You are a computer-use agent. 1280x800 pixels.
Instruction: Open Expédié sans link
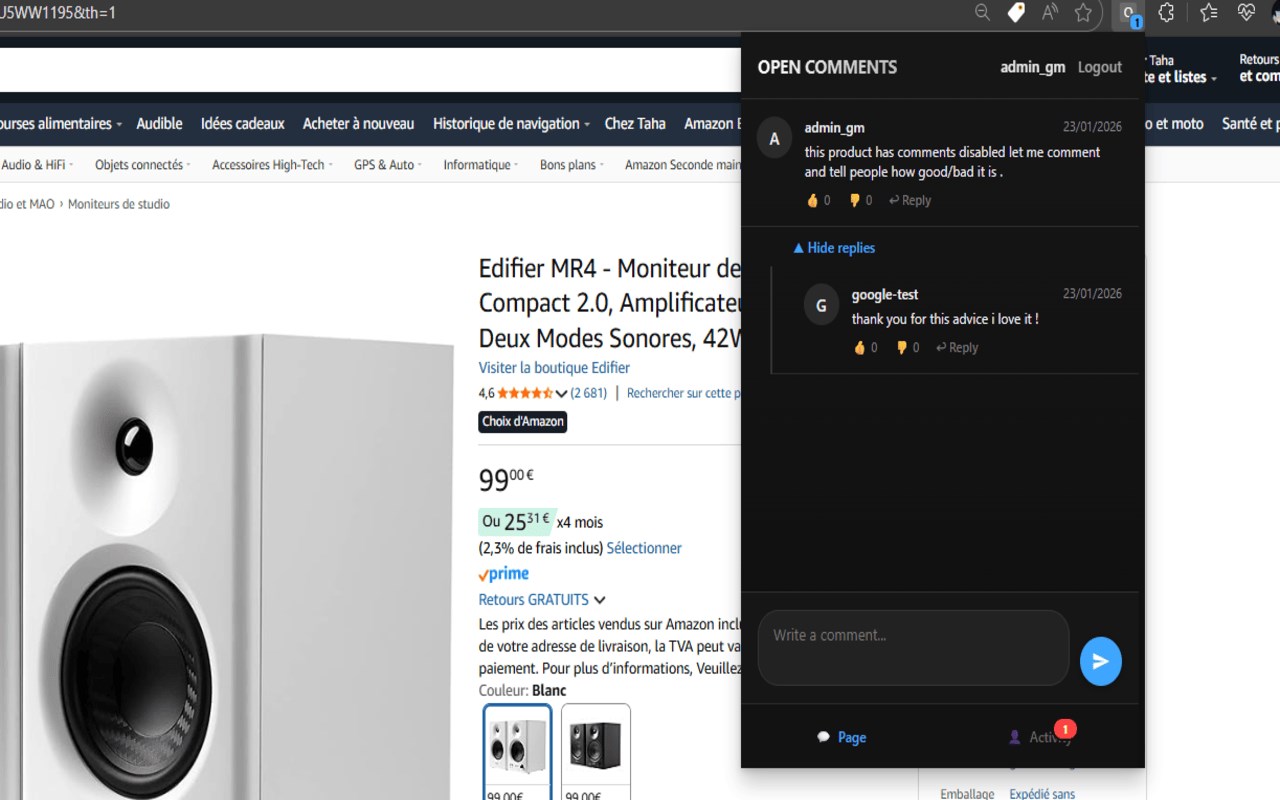pyautogui.click(x=1042, y=794)
